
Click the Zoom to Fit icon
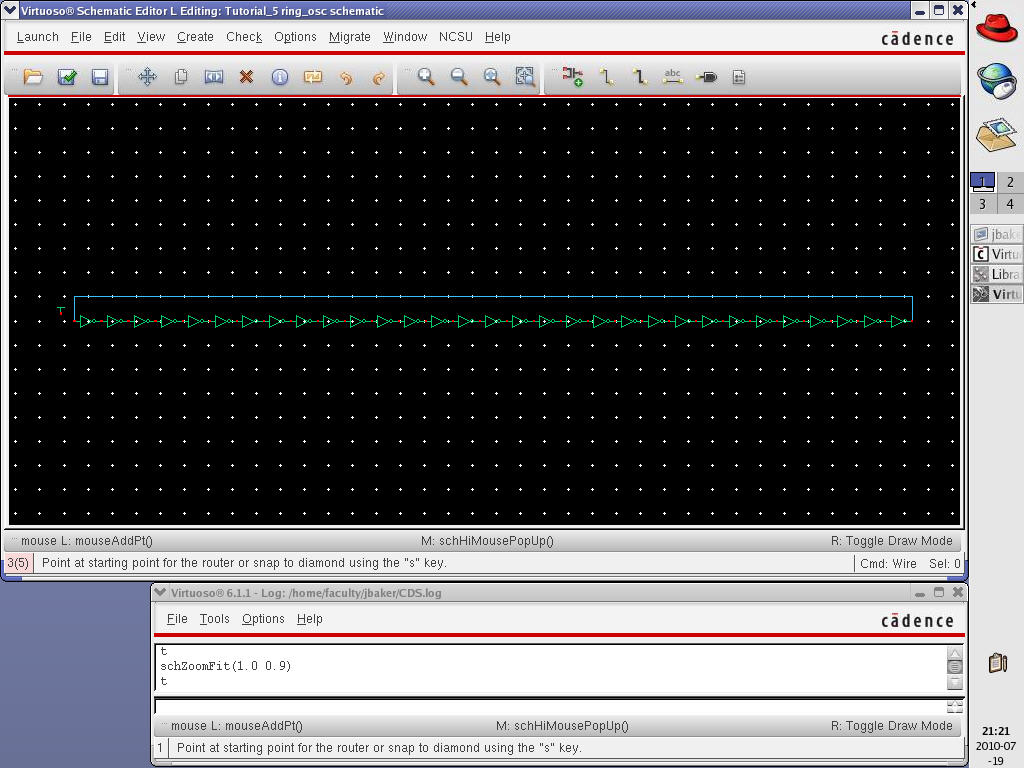(x=525, y=77)
